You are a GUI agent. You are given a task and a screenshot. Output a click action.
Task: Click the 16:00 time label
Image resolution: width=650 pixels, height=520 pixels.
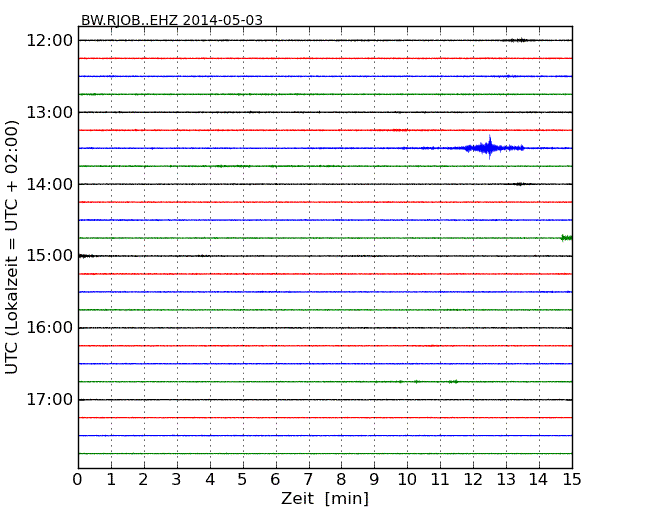49,328
